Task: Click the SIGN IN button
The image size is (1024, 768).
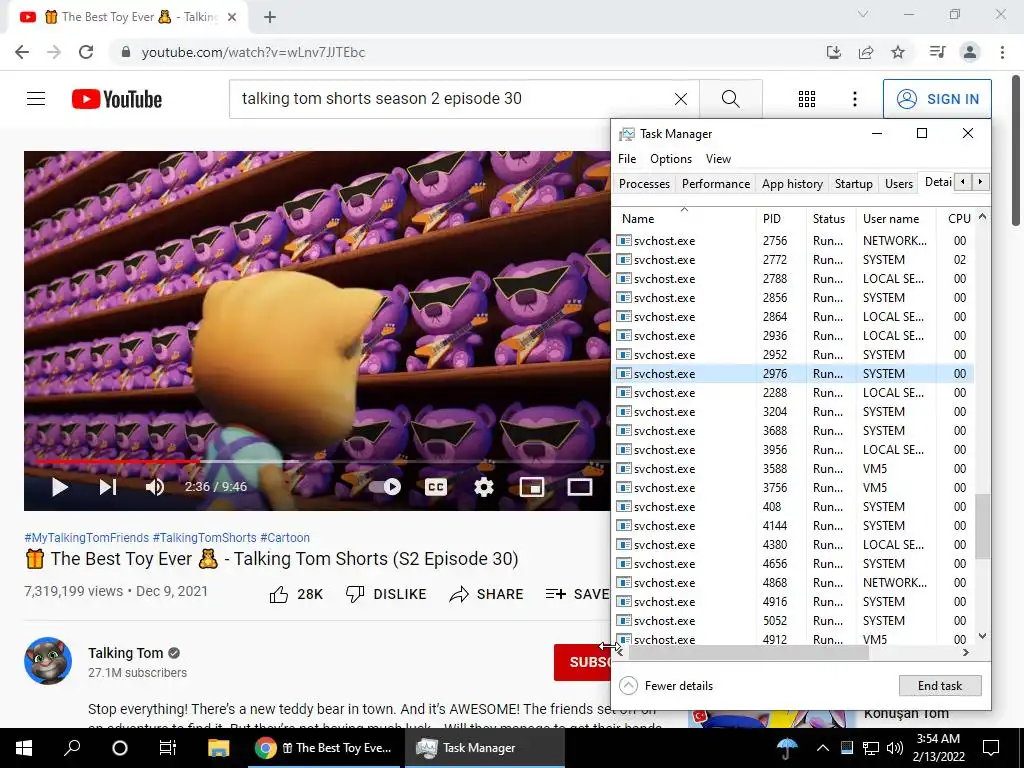Action: tap(937, 99)
